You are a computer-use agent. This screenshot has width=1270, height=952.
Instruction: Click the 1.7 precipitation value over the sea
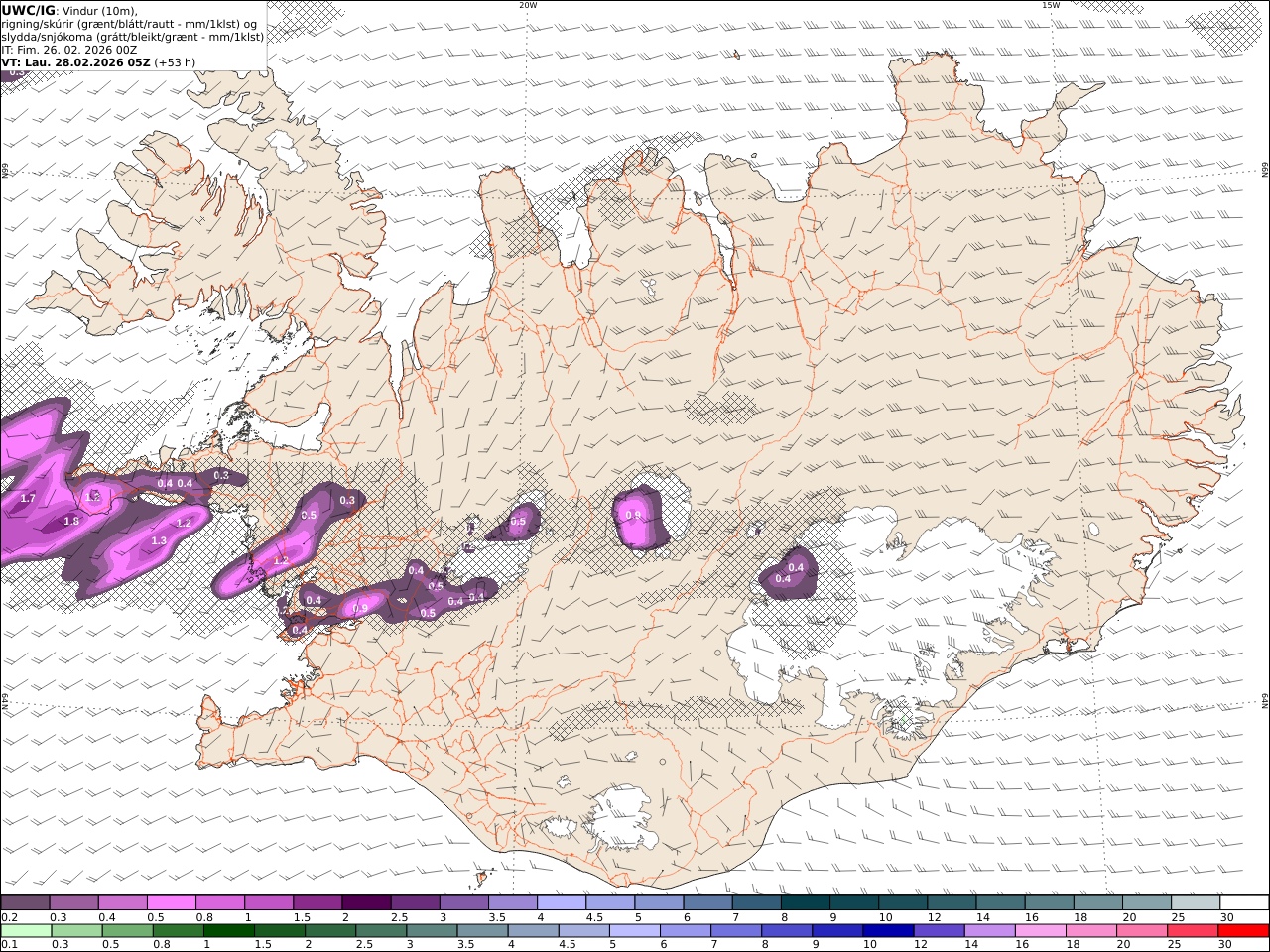pyautogui.click(x=28, y=498)
